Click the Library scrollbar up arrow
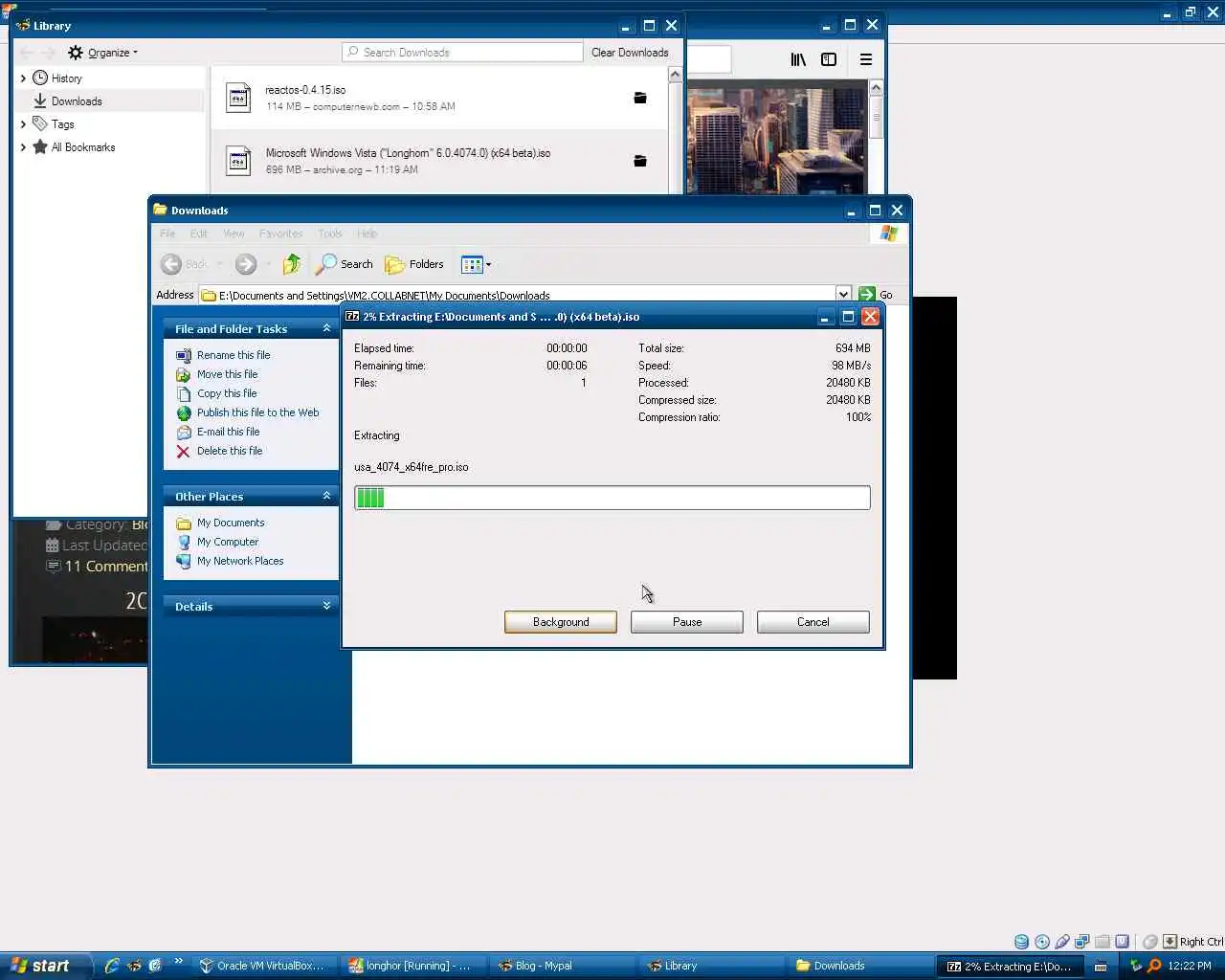Viewport: 1225px width, 980px height. coord(675,75)
